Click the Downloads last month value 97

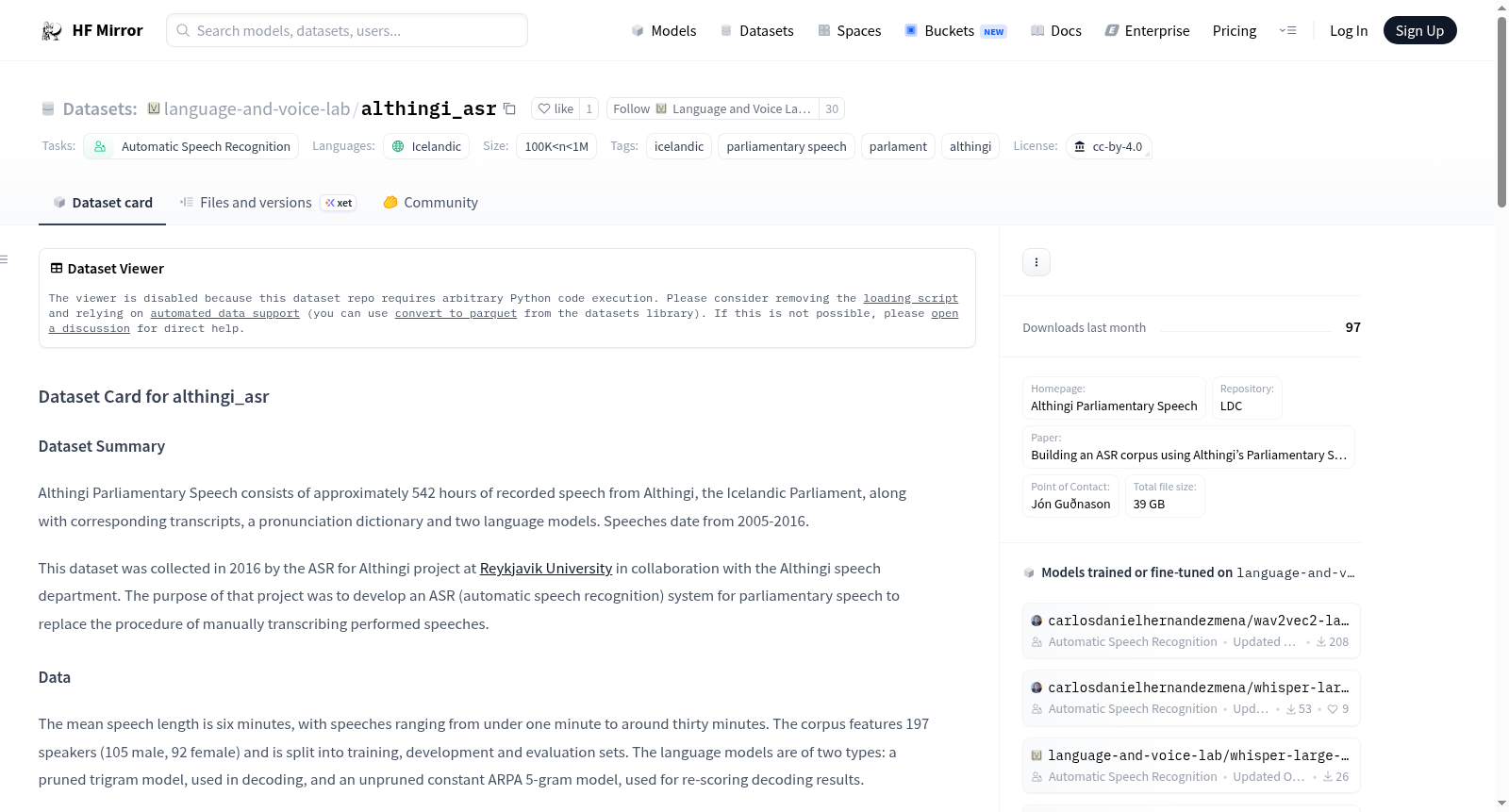click(1353, 327)
